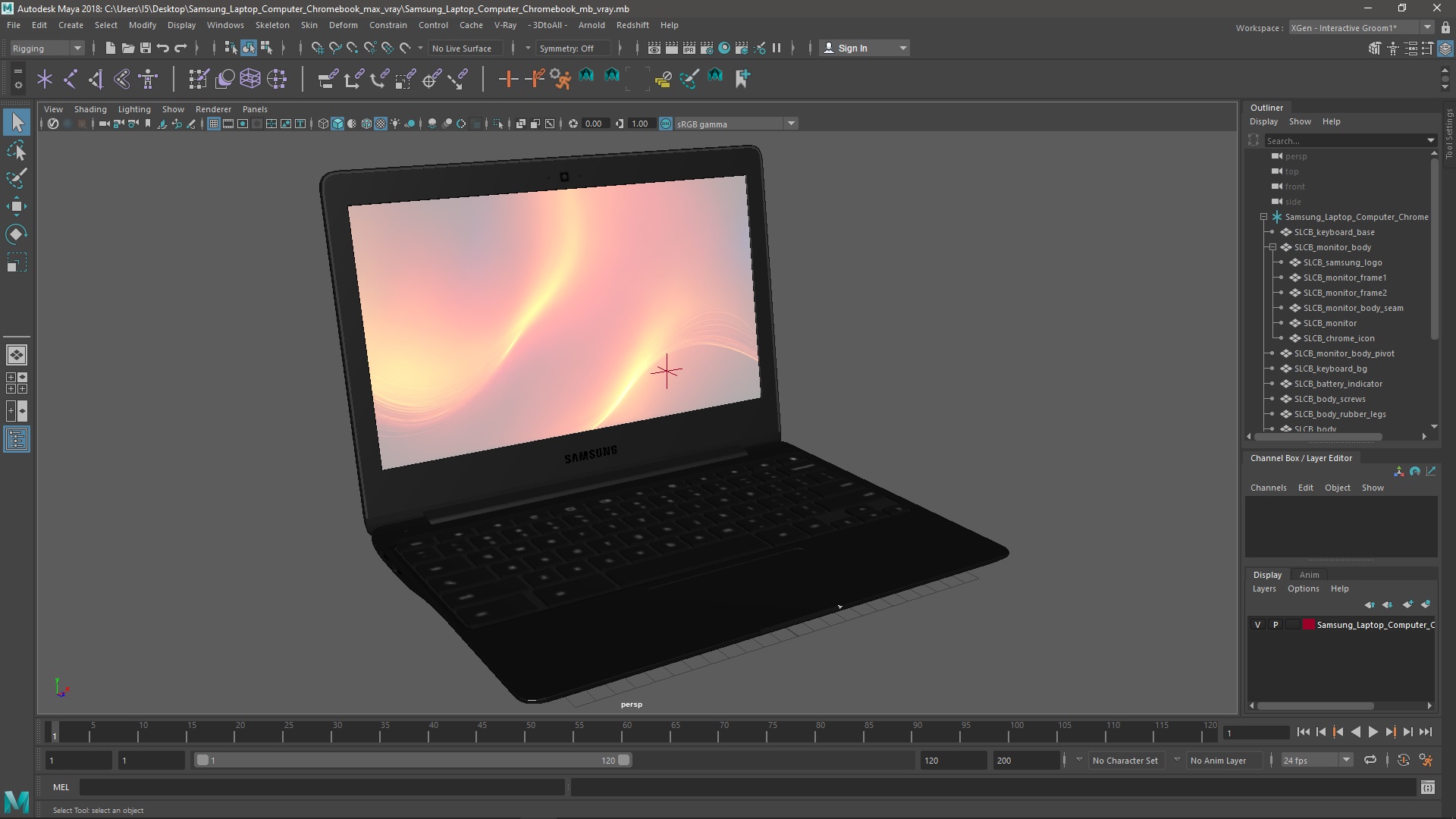Toggle viewport grid display icon
The image size is (1456, 819).
pyautogui.click(x=214, y=124)
